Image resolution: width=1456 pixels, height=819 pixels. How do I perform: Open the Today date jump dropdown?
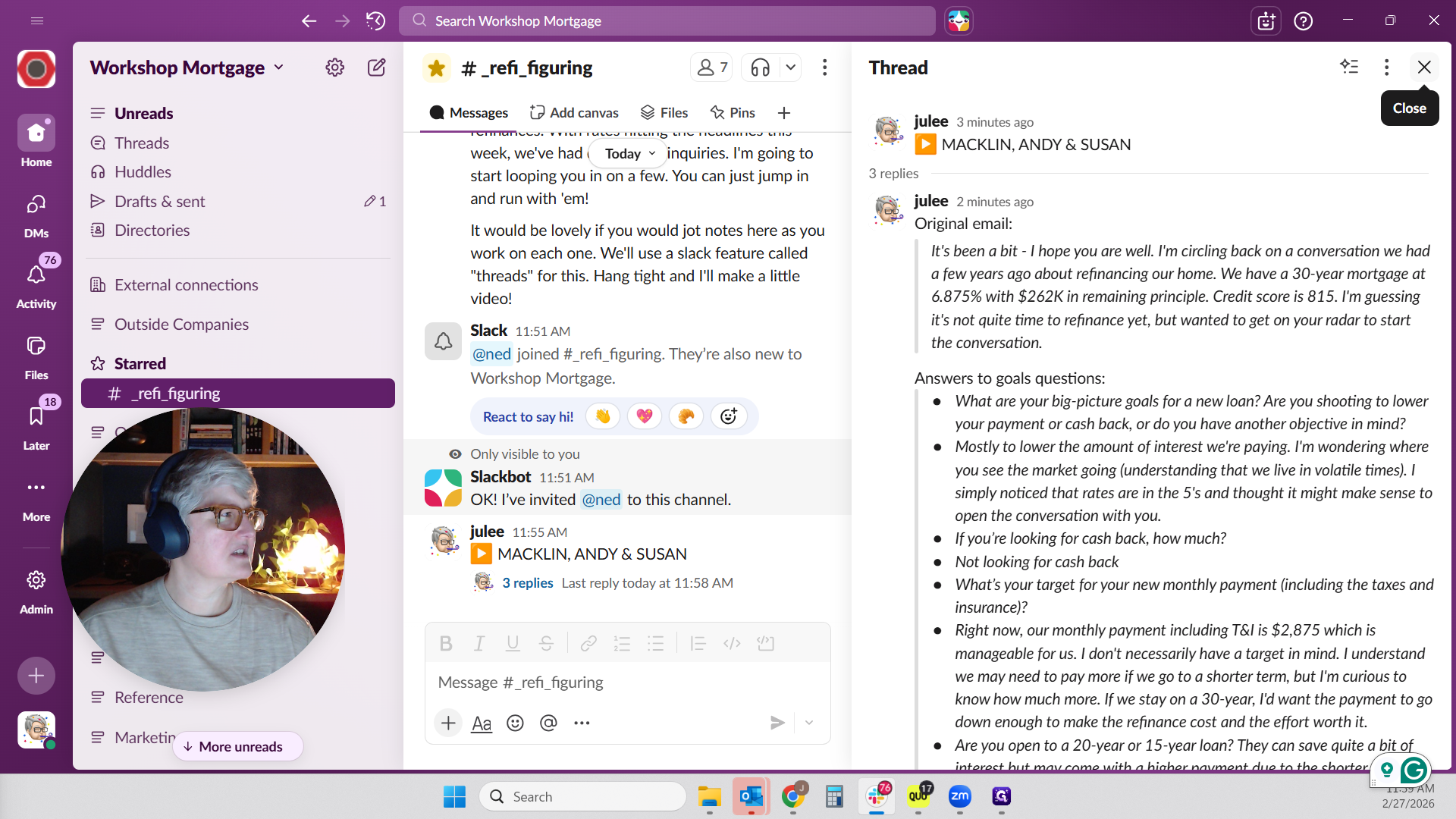coord(629,153)
